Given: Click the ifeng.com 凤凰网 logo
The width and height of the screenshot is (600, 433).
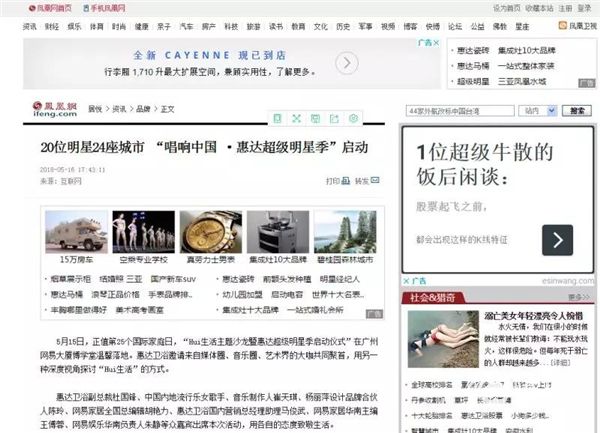Looking at the screenshot, I should (x=55, y=109).
